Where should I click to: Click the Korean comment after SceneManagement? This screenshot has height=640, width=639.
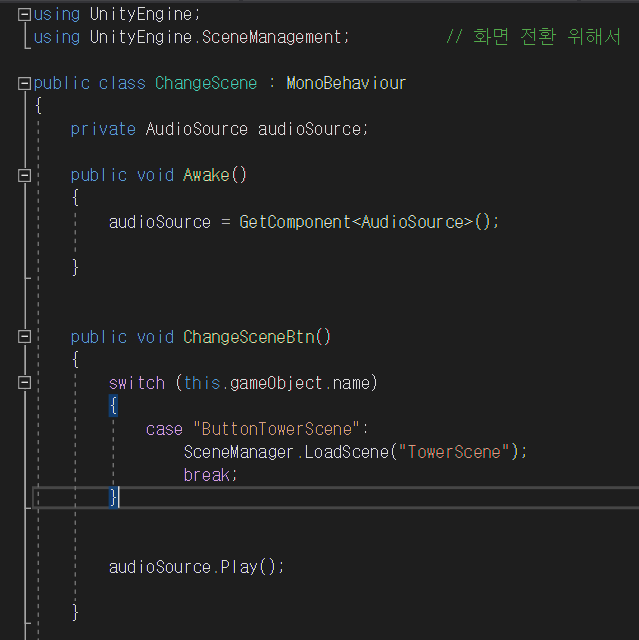pos(532,37)
